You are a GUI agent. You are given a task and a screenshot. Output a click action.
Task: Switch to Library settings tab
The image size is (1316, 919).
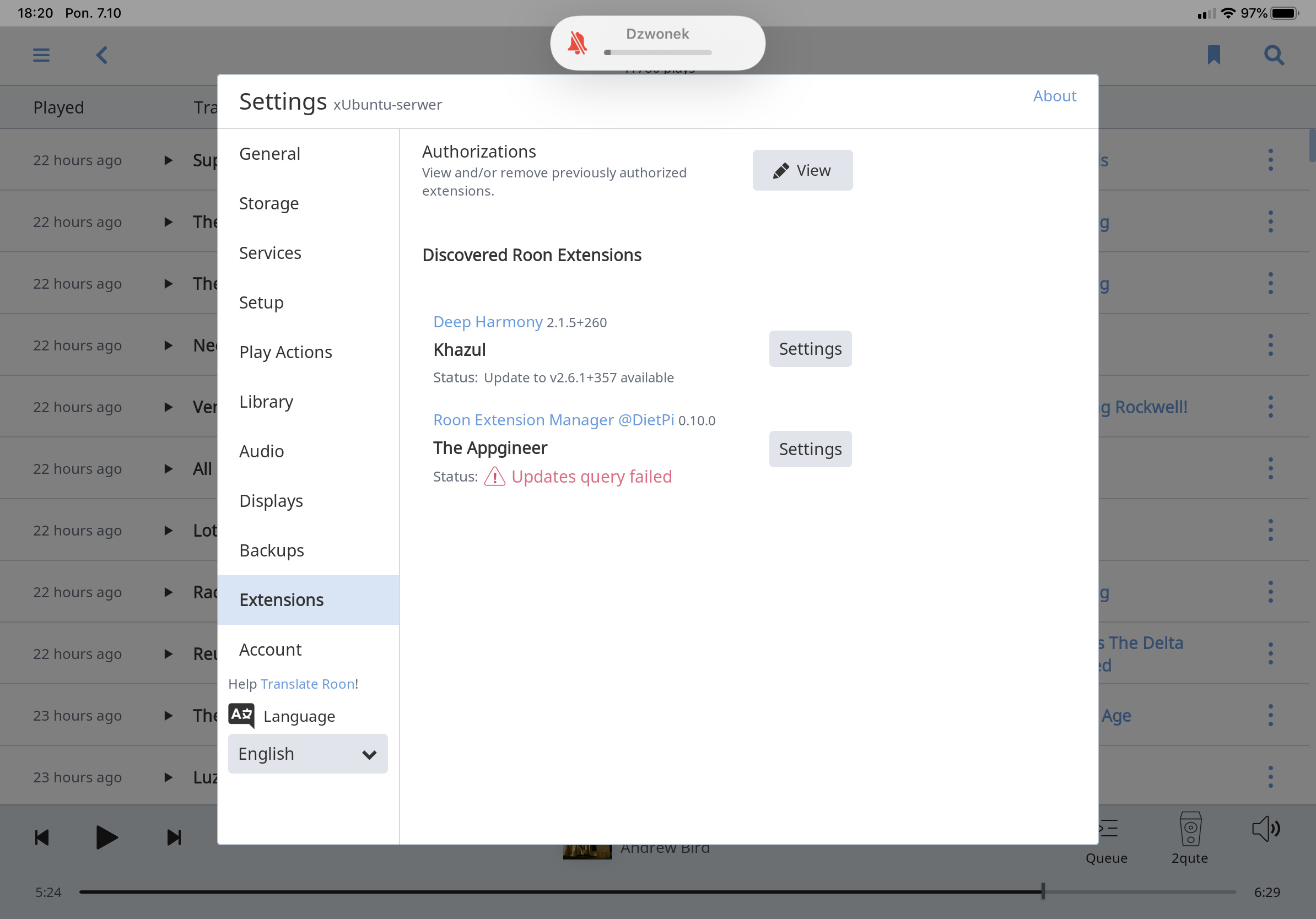tap(309, 402)
